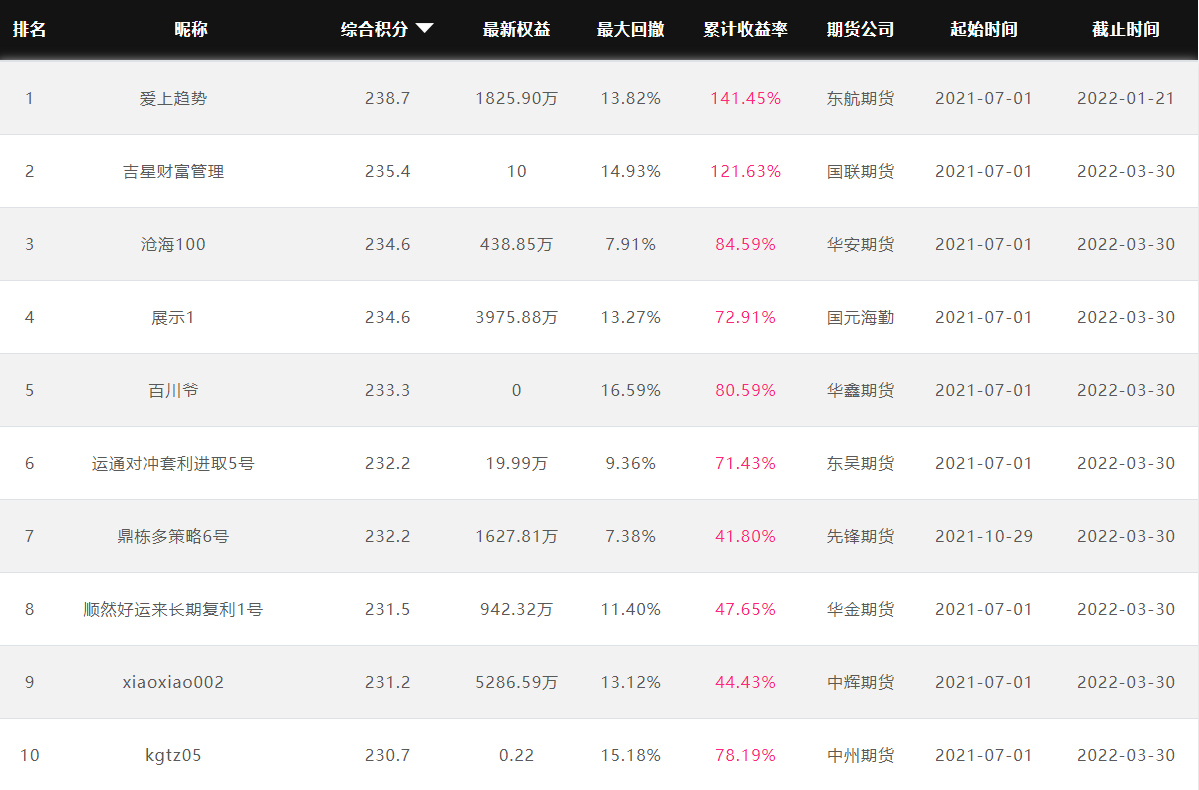
Task: Click score 230.7
Action: click(x=387, y=756)
